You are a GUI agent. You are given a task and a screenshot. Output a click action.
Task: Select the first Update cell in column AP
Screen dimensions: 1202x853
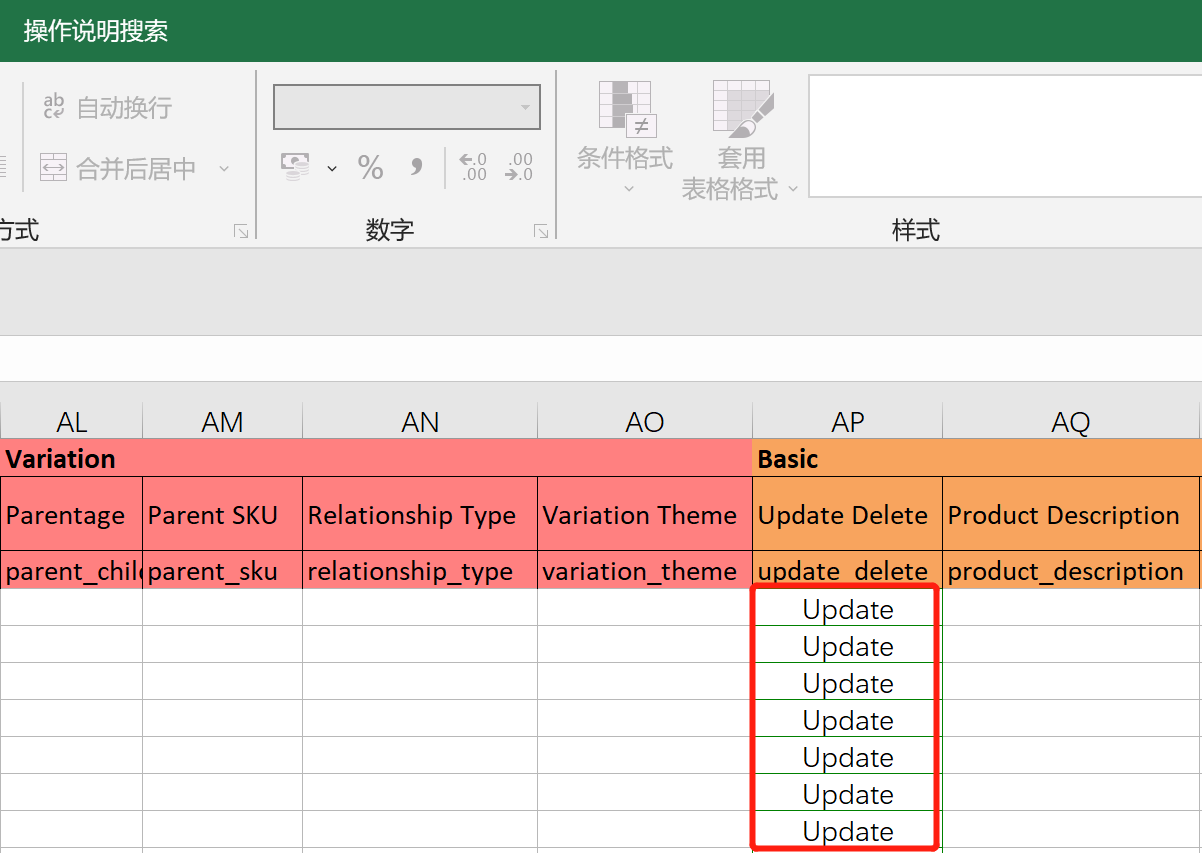point(847,608)
